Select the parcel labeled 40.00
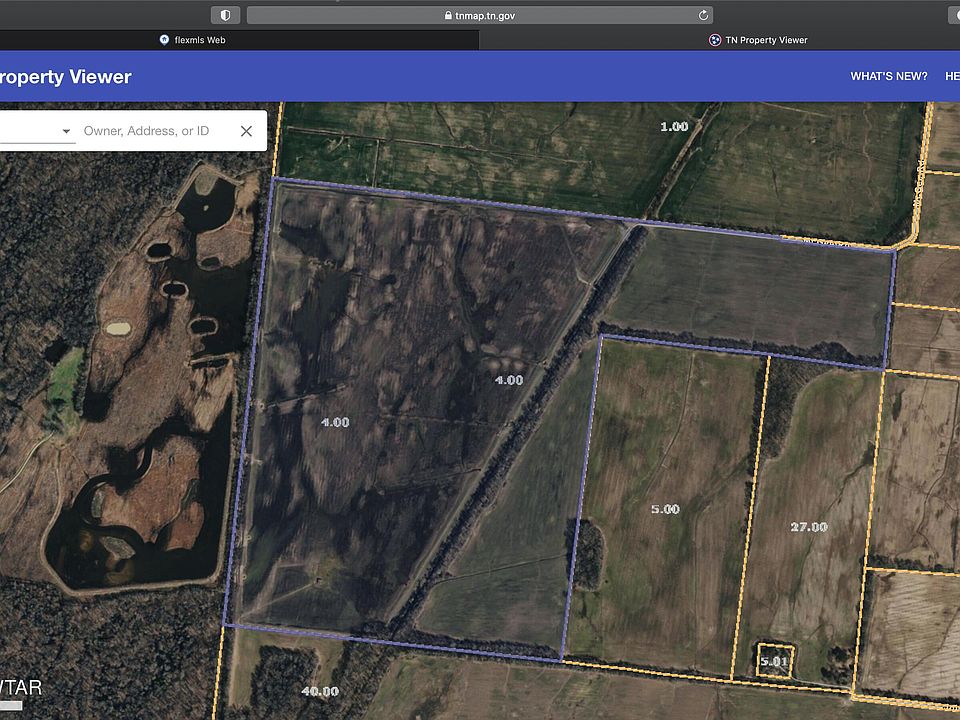 click(319, 690)
